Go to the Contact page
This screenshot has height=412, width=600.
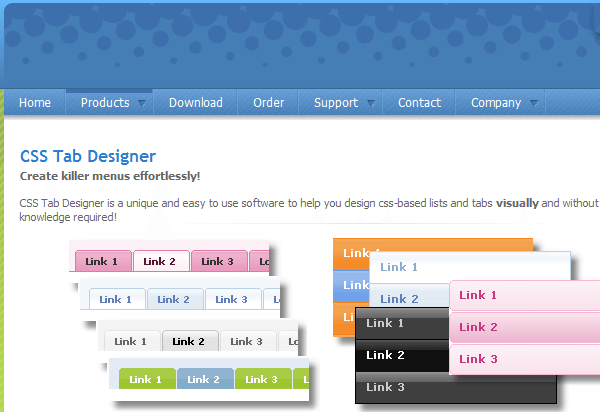click(x=419, y=103)
